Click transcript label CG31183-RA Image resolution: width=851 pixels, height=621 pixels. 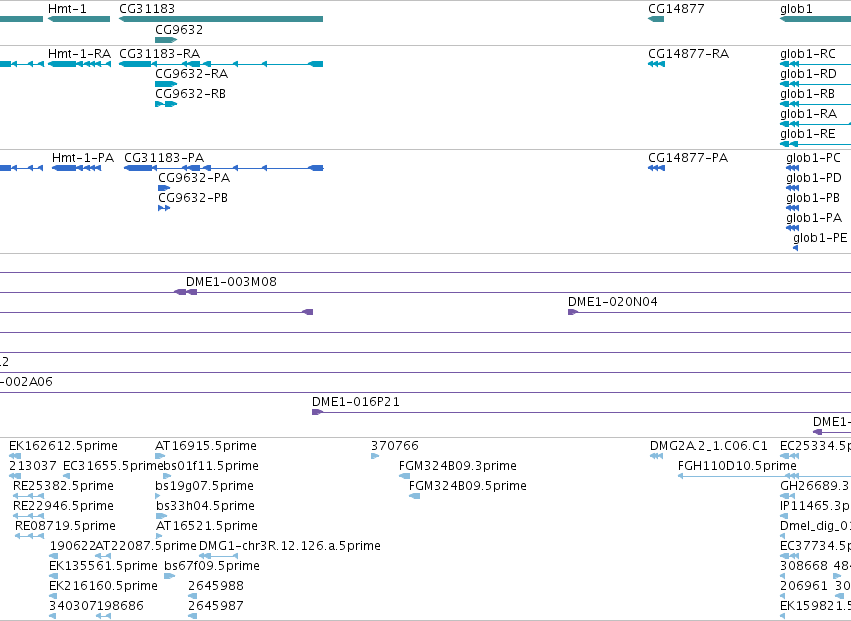[160, 54]
